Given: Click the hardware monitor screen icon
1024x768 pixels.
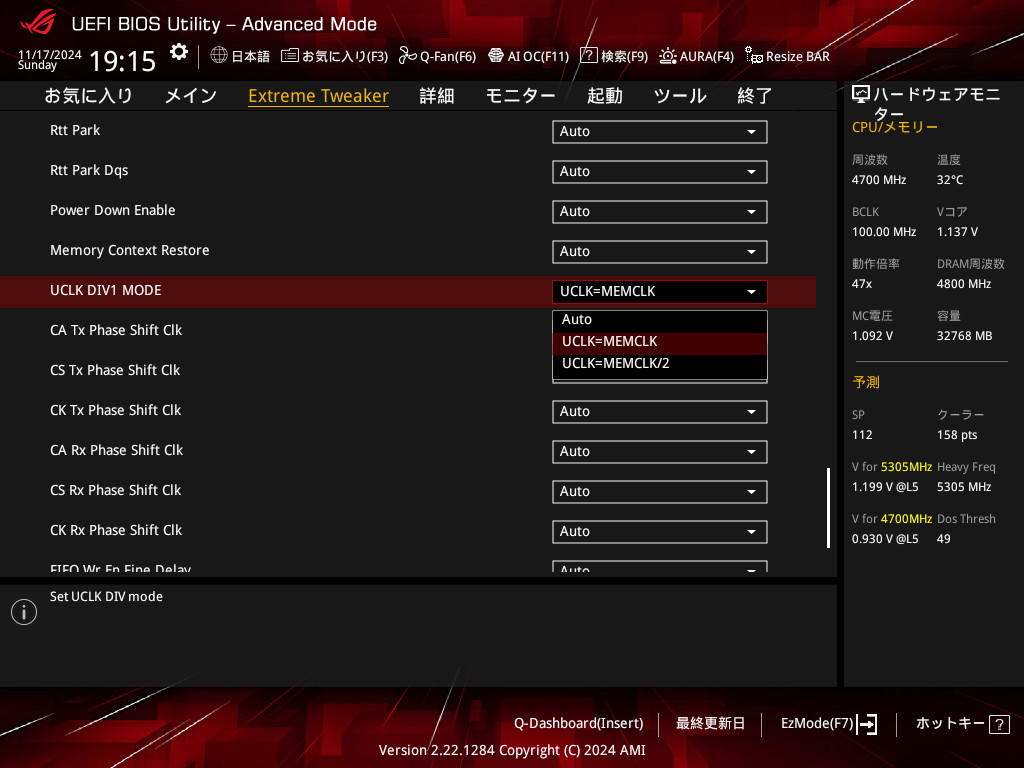Looking at the screenshot, I should (x=861, y=95).
